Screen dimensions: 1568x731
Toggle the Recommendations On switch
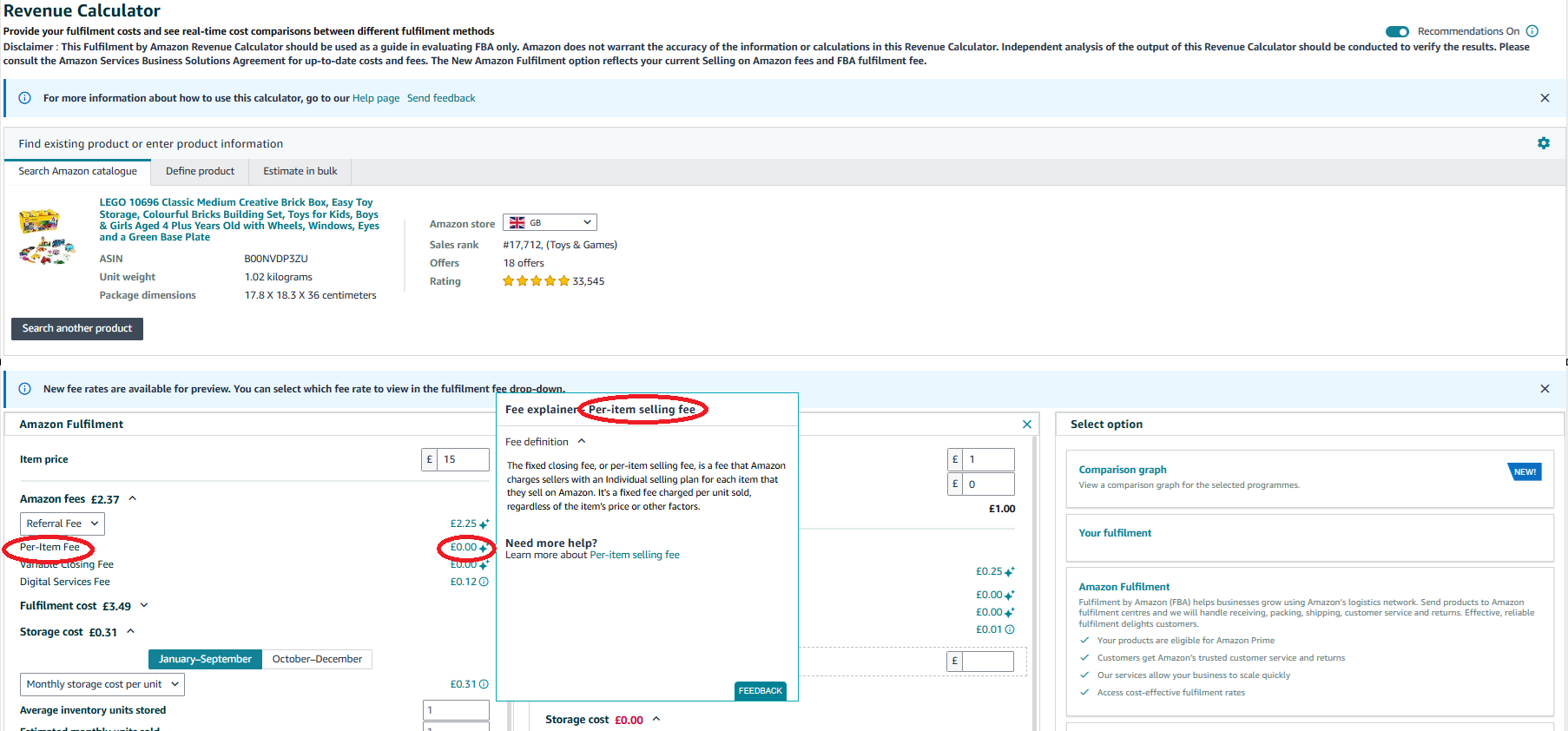pyautogui.click(x=1397, y=31)
